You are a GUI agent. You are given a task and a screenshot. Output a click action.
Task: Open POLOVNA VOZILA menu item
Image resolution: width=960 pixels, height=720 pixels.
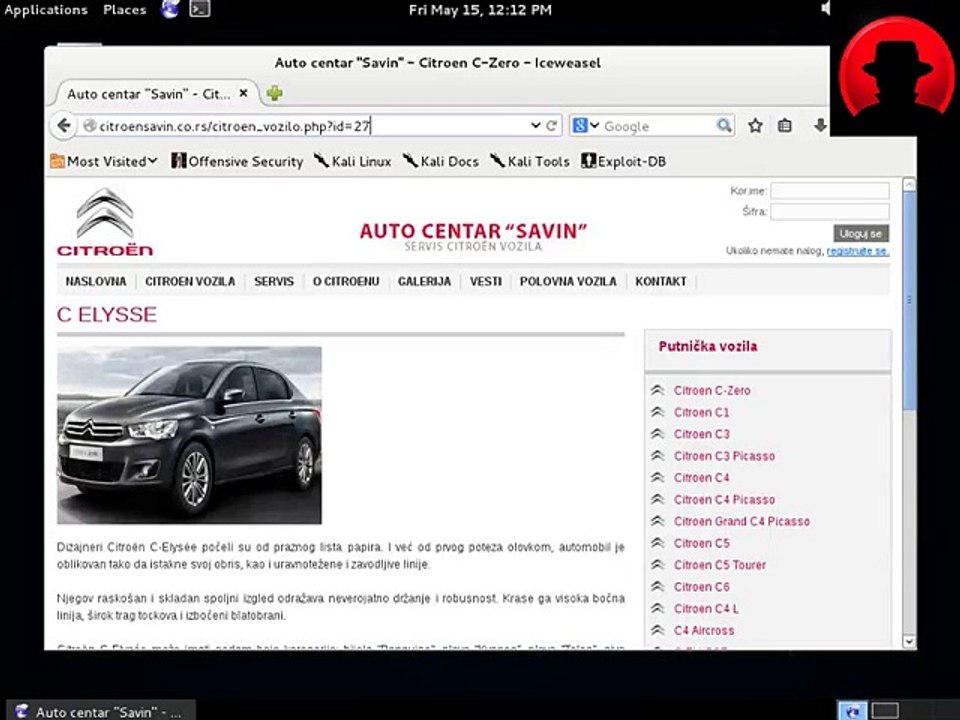(568, 282)
